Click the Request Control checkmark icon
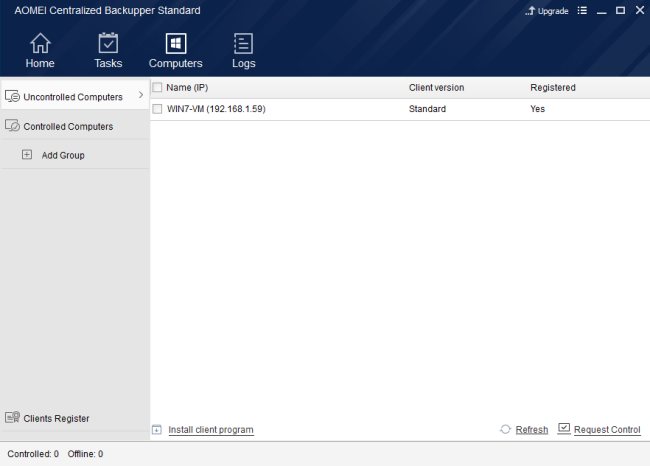This screenshot has height=466, width=650. [564, 428]
